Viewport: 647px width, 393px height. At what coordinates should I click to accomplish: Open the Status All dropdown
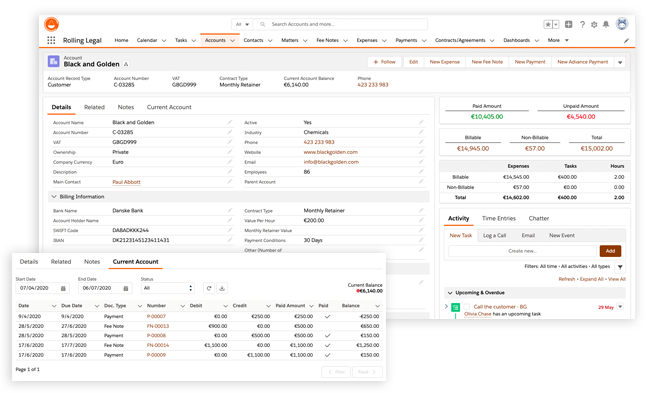pos(168,288)
